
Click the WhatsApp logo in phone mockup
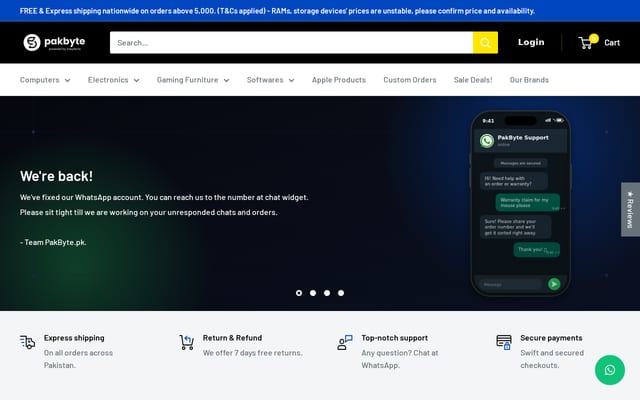coord(487,141)
